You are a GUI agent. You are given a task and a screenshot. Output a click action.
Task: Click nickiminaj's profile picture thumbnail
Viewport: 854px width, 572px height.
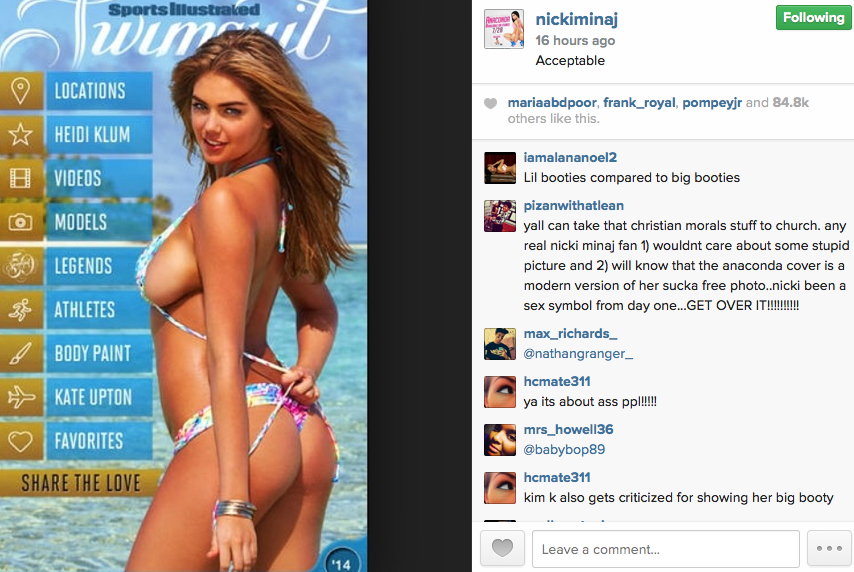[x=504, y=29]
